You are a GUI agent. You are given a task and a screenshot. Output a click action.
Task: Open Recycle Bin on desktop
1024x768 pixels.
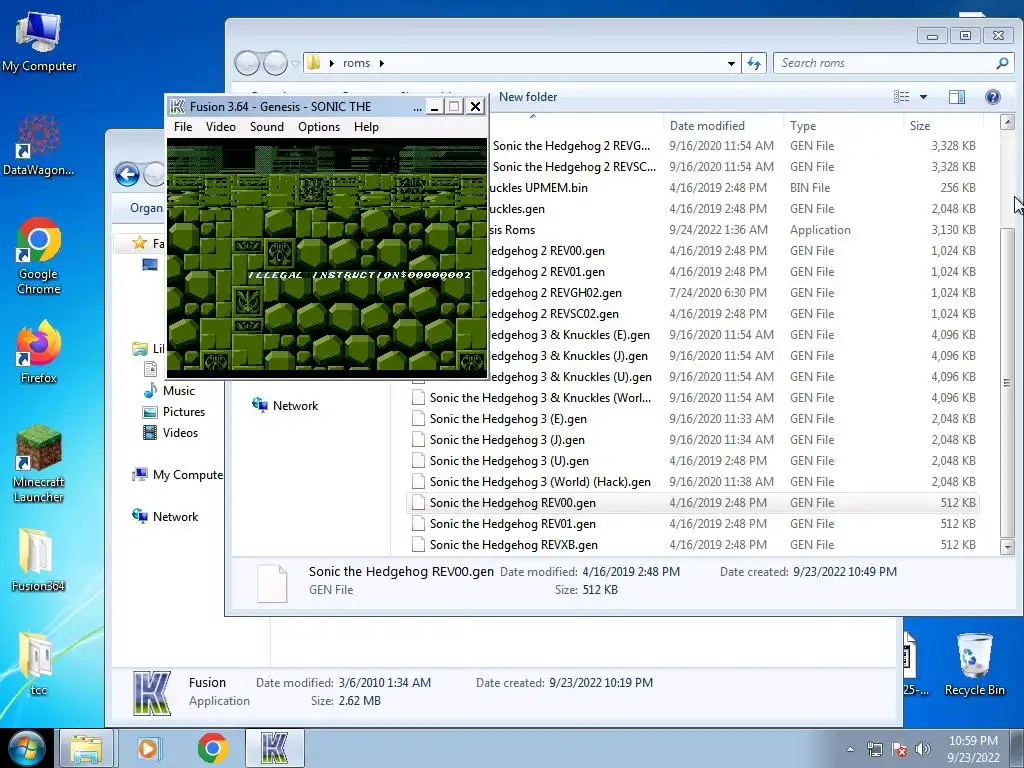pos(974,664)
